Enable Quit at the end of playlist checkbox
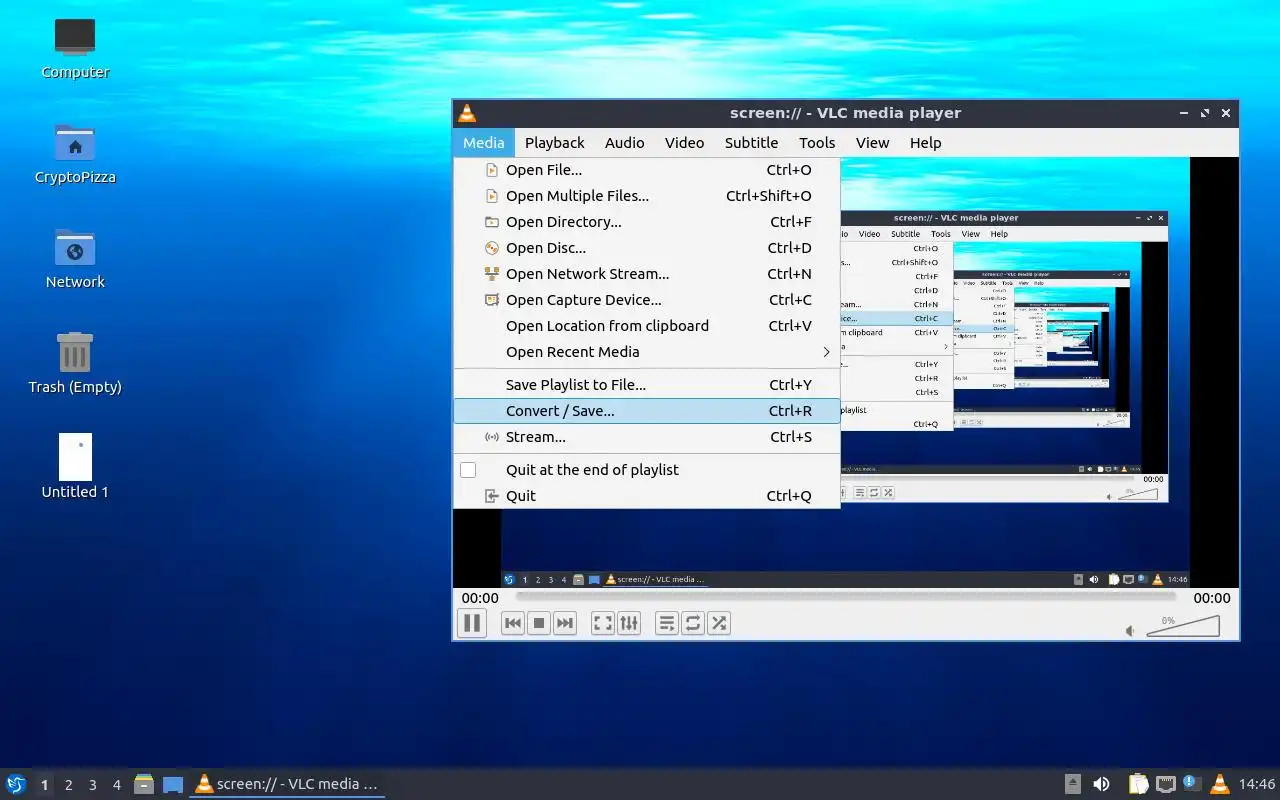Screen dimensions: 1280x800 point(468,470)
